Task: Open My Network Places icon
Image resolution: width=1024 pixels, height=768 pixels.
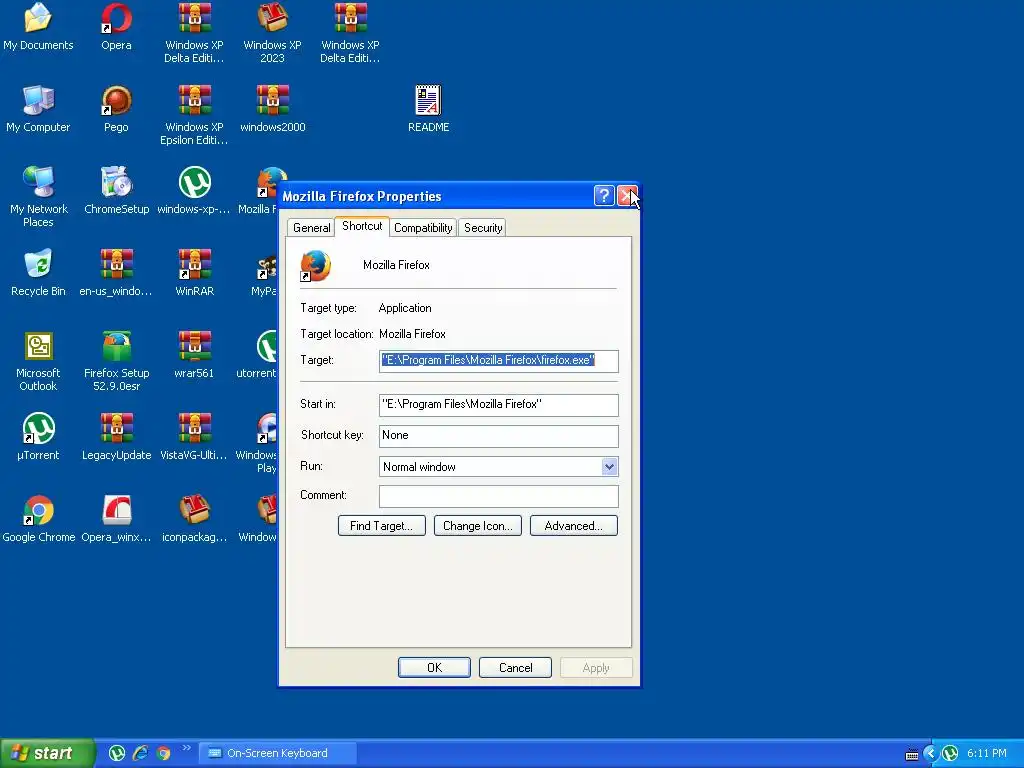Action: point(38,197)
